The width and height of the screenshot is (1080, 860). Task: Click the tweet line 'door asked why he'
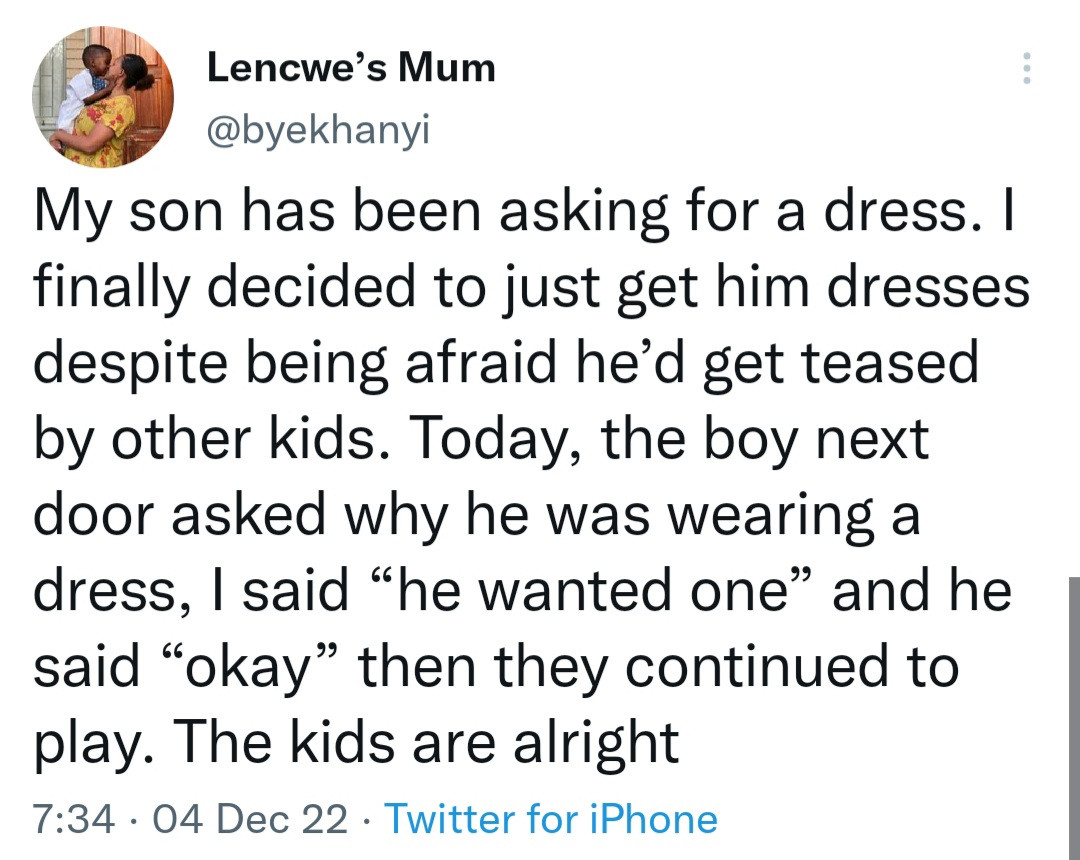pyautogui.click(x=476, y=516)
